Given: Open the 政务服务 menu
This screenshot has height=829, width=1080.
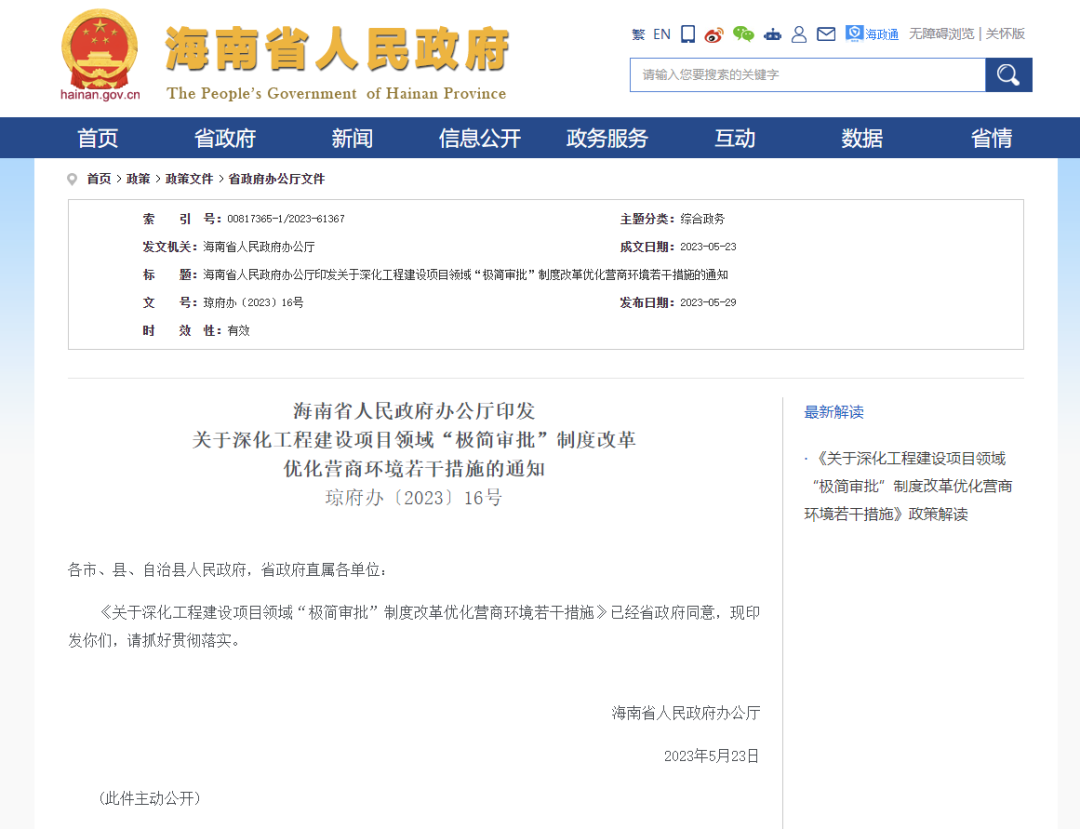Looking at the screenshot, I should (607, 138).
